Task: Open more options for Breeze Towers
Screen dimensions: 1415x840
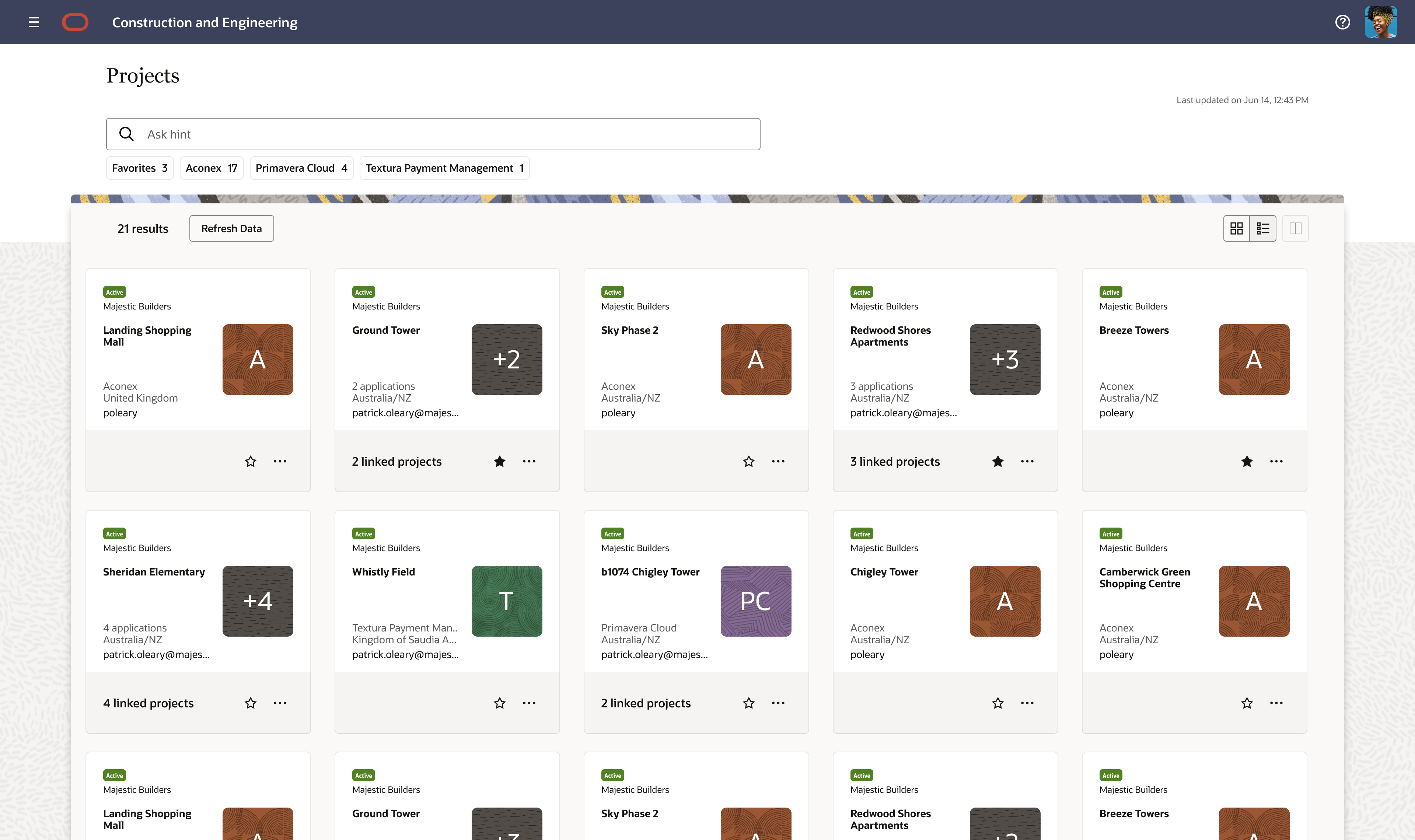Action: tap(1276, 461)
